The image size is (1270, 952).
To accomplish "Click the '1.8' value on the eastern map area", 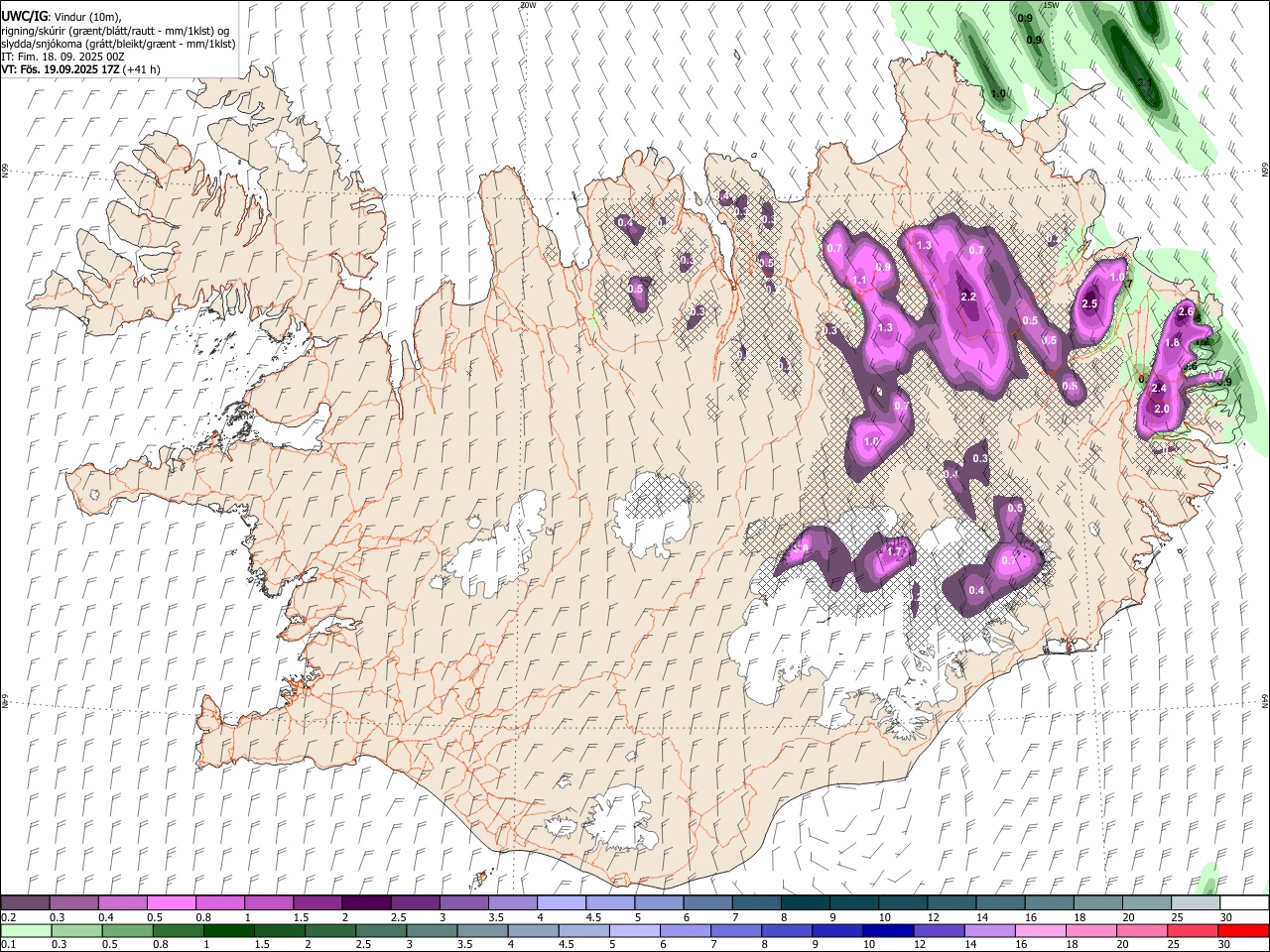I will pyautogui.click(x=1171, y=343).
